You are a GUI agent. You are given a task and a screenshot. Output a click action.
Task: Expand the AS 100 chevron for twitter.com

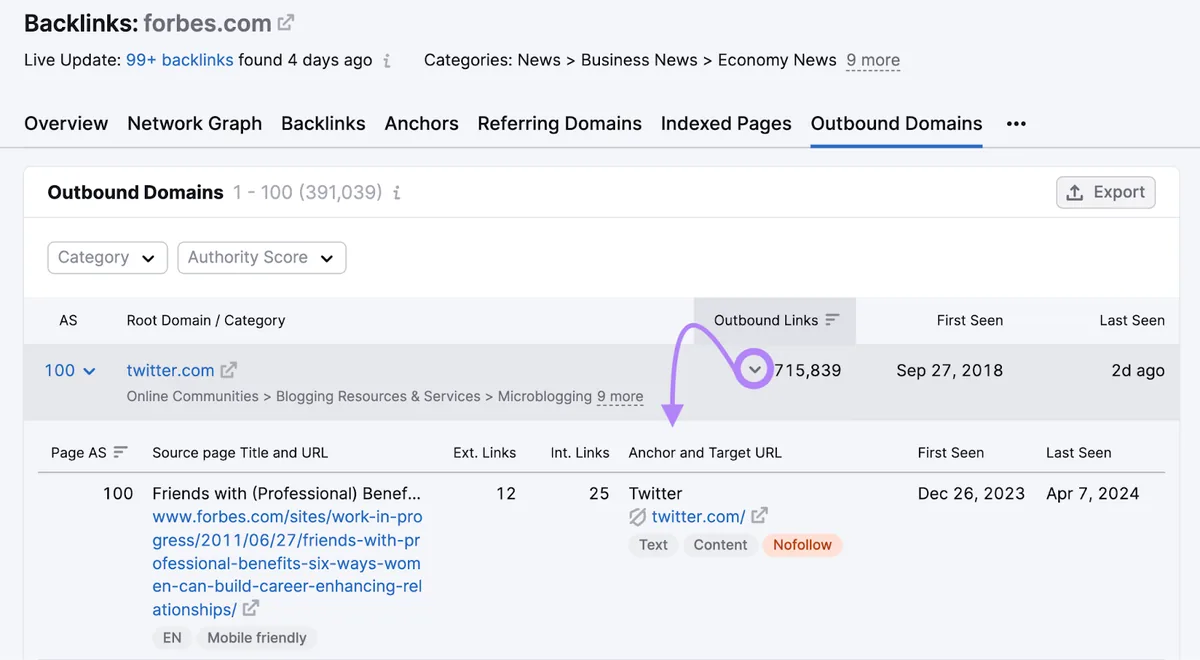tap(89, 371)
